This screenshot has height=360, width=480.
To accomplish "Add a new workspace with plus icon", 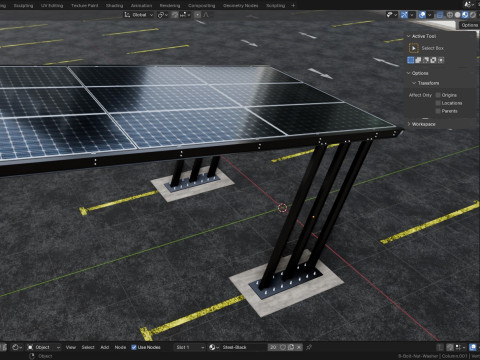I will click(293, 5).
